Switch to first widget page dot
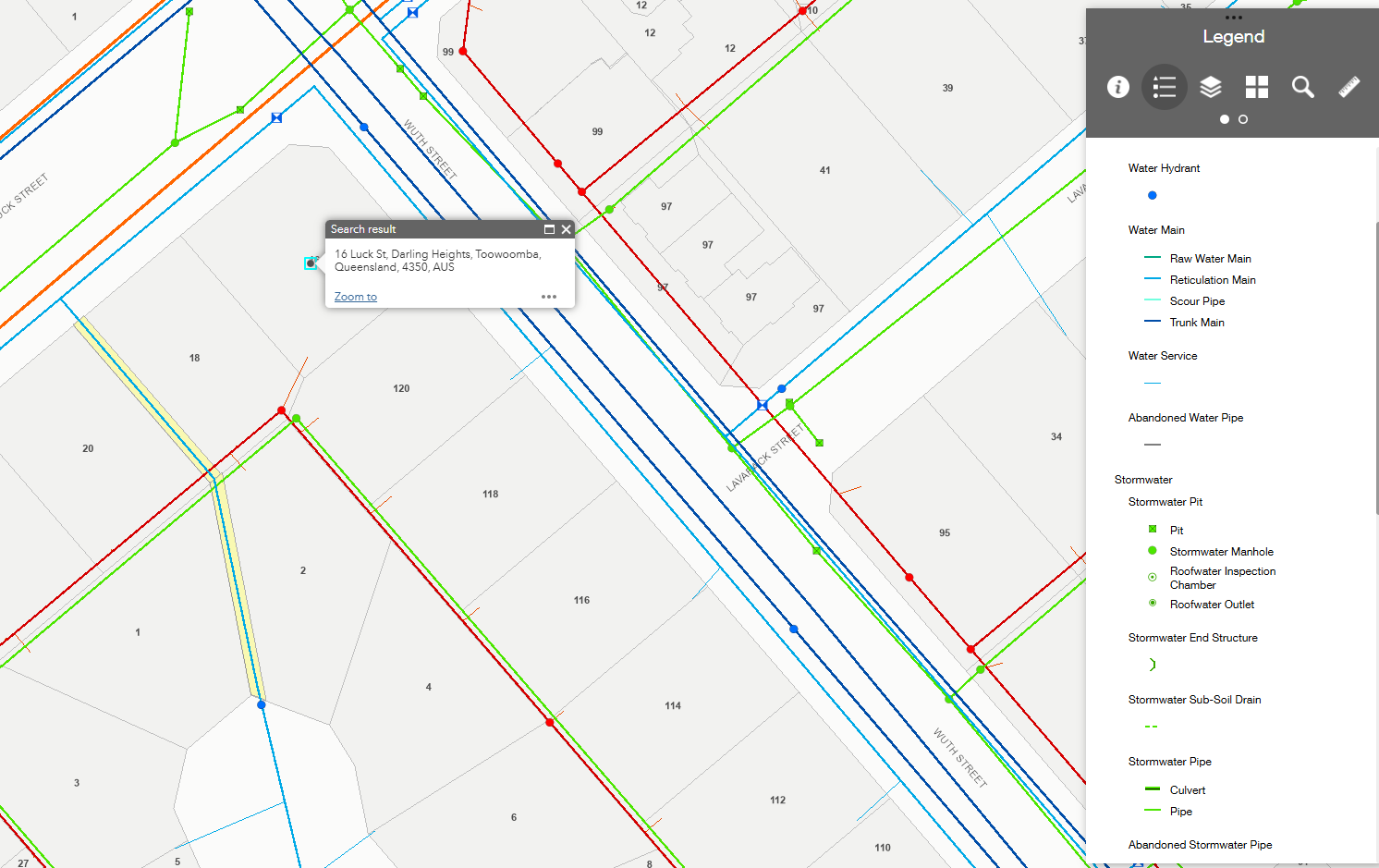 click(1225, 119)
